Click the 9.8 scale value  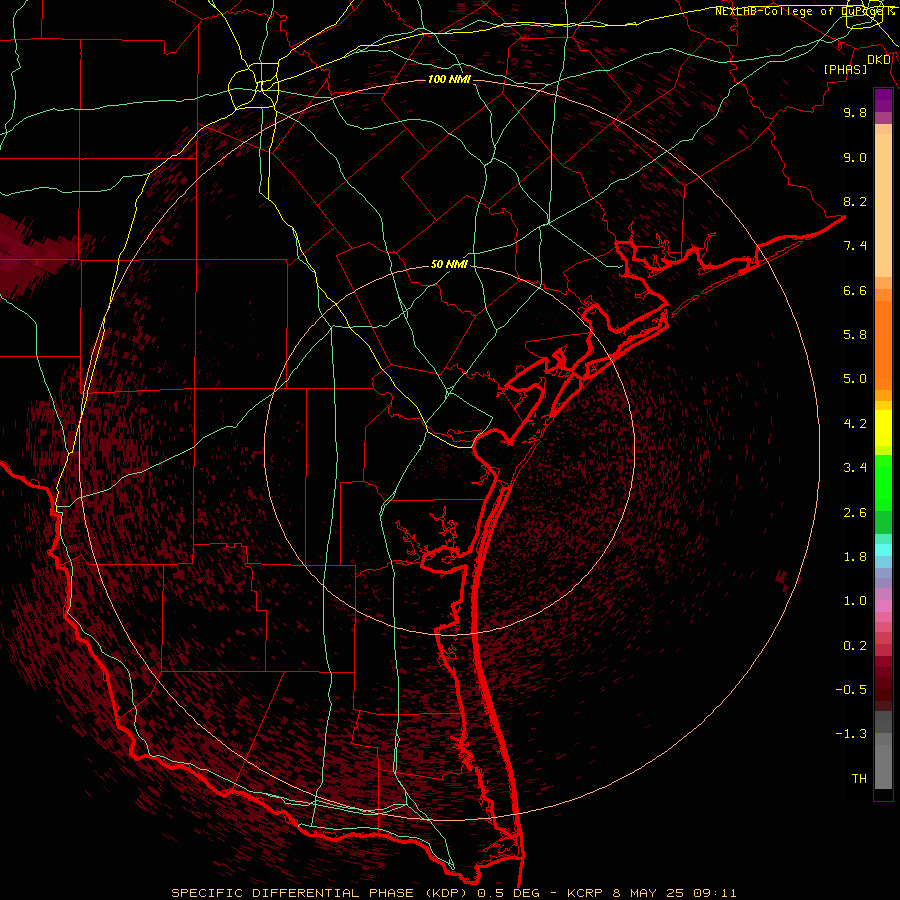point(855,112)
